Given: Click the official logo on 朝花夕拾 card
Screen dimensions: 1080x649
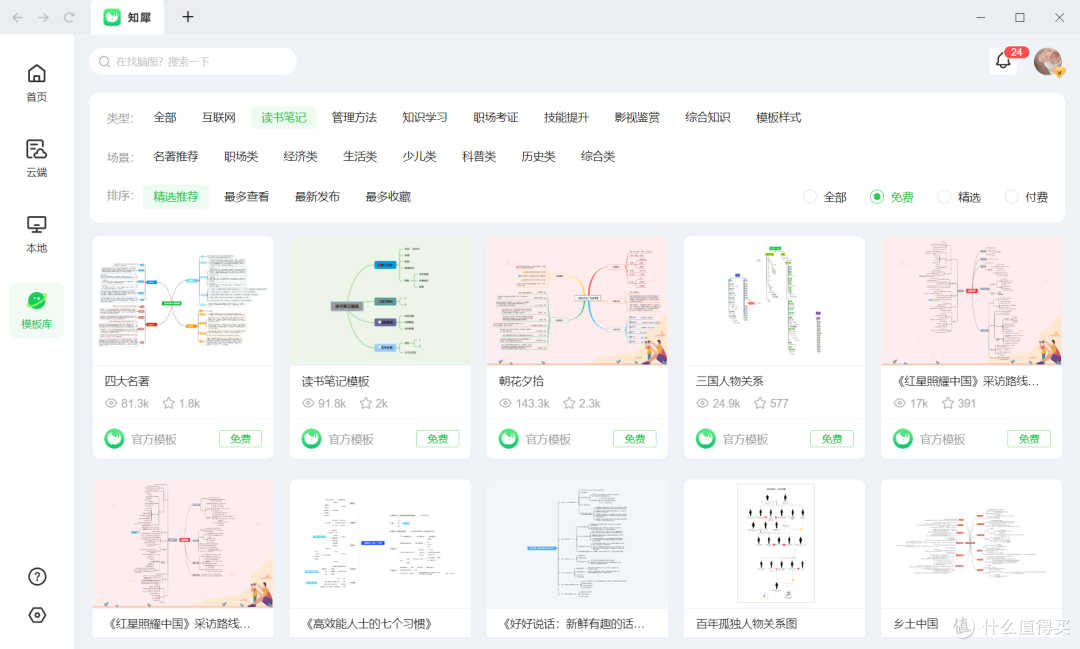Looking at the screenshot, I should [508, 439].
